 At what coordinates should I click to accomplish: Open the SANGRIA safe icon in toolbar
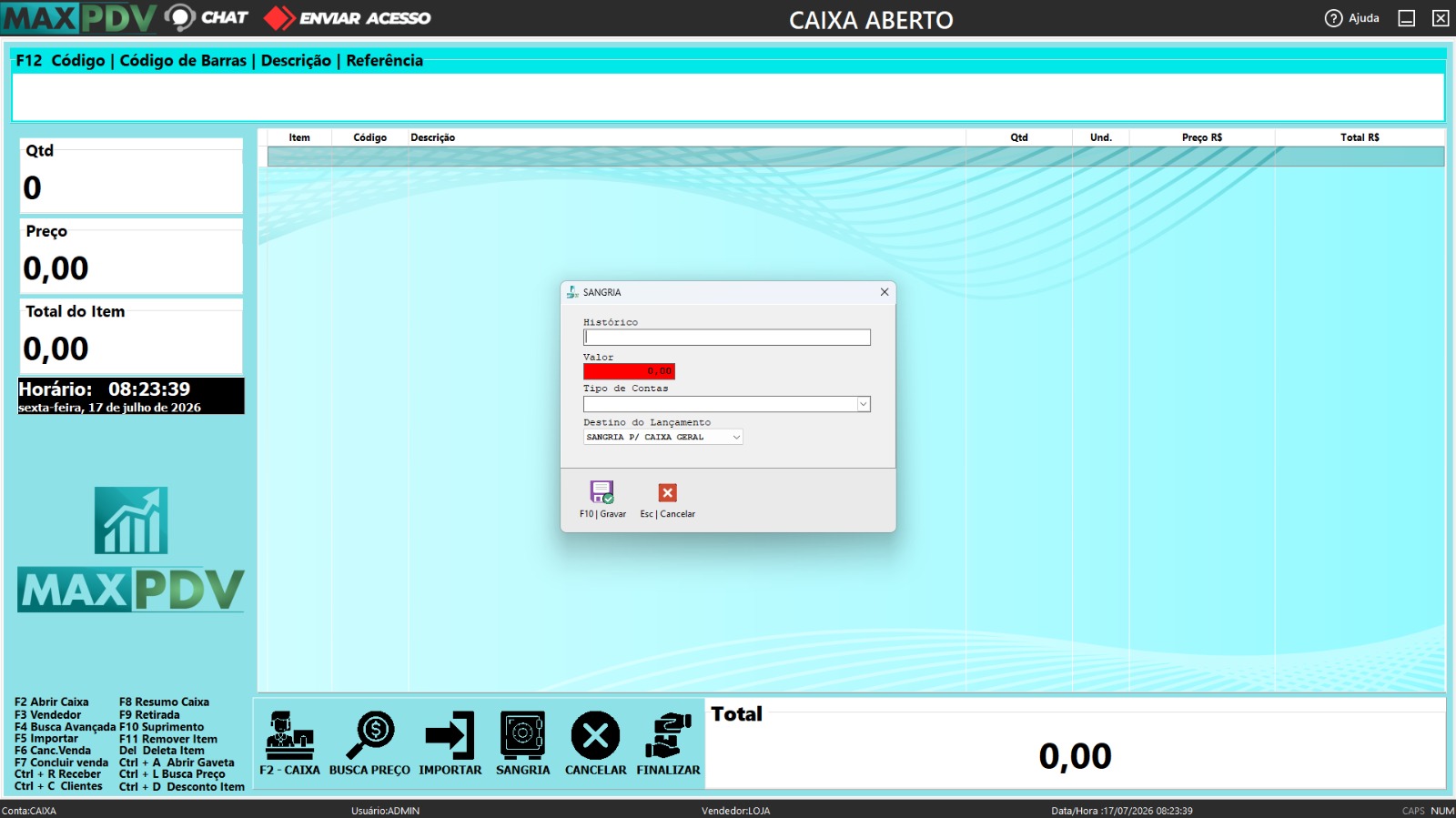[522, 742]
